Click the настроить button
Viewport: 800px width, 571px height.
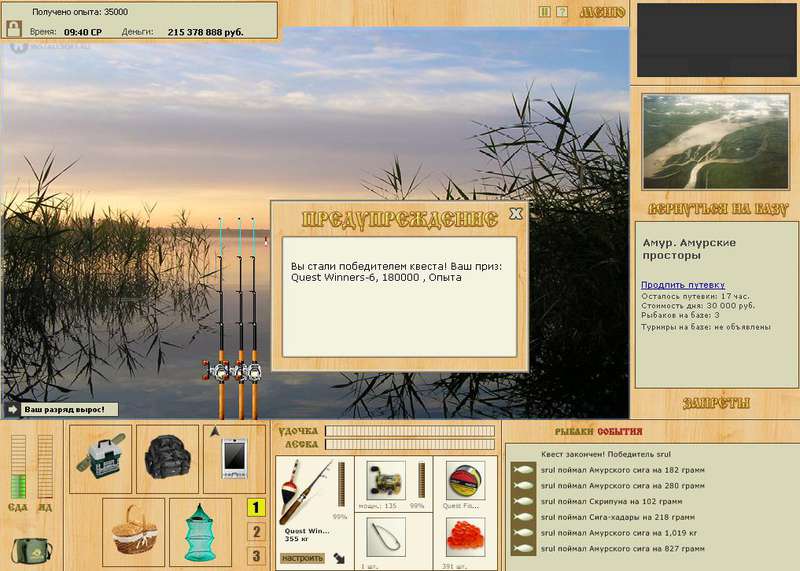coord(302,558)
